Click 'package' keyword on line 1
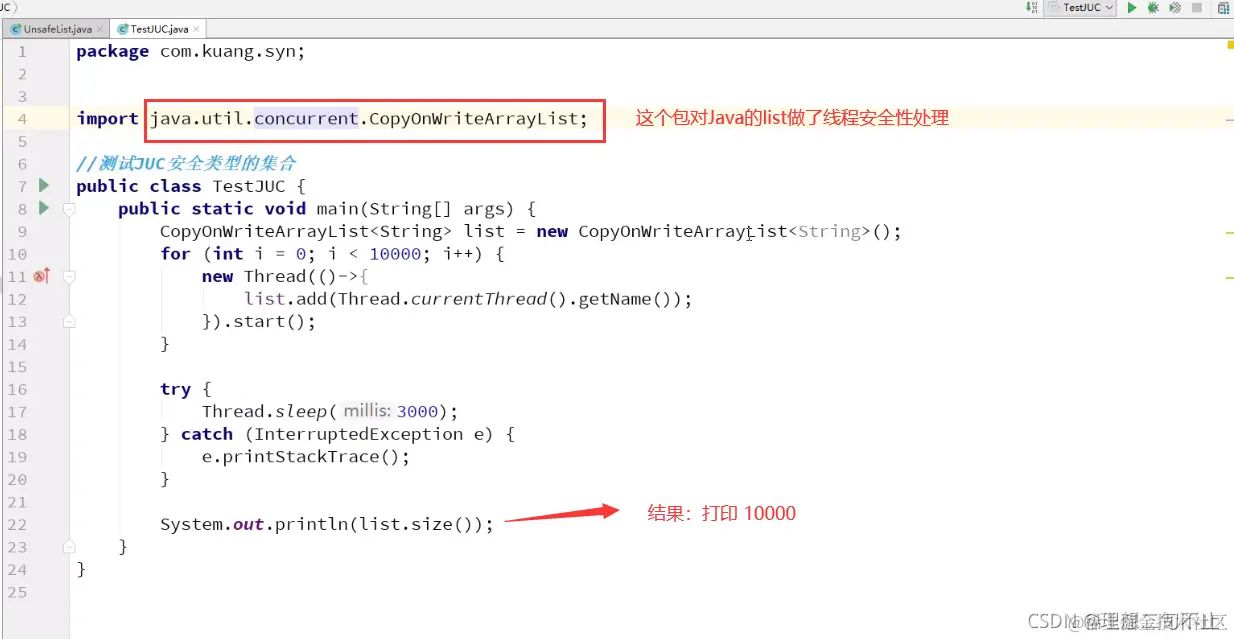 pos(113,51)
